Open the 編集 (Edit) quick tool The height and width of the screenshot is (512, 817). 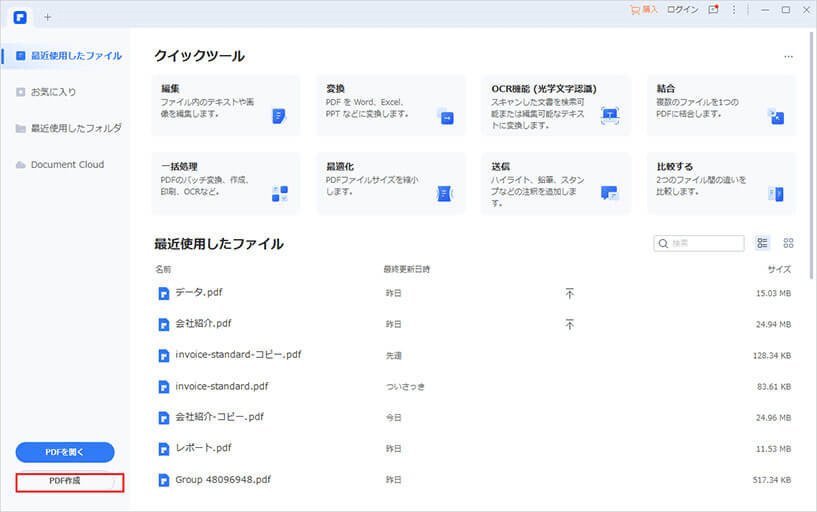click(x=225, y=104)
